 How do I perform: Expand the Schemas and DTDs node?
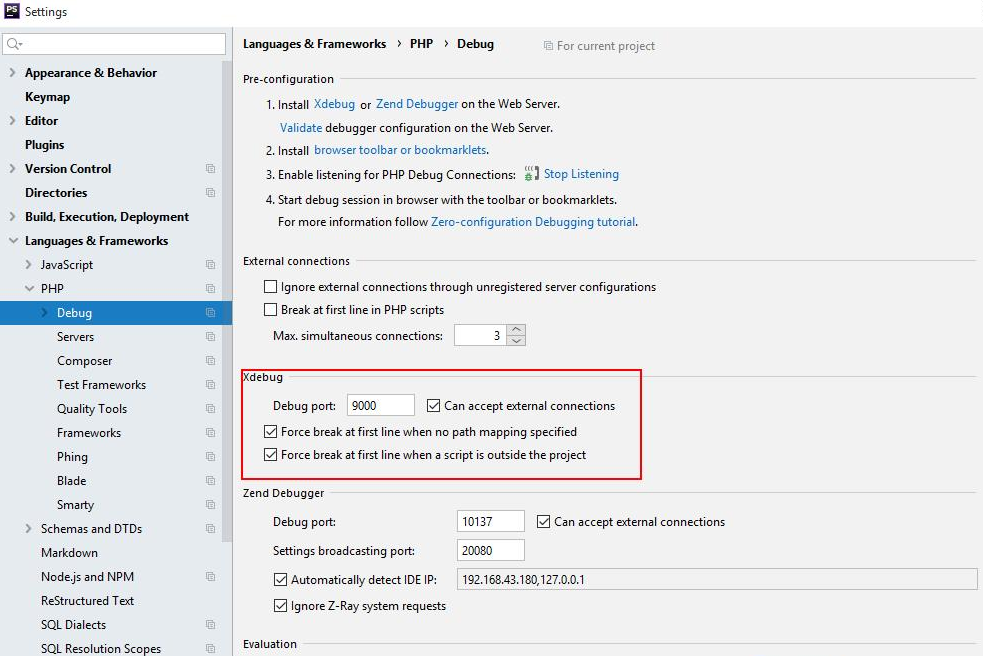click(x=28, y=529)
